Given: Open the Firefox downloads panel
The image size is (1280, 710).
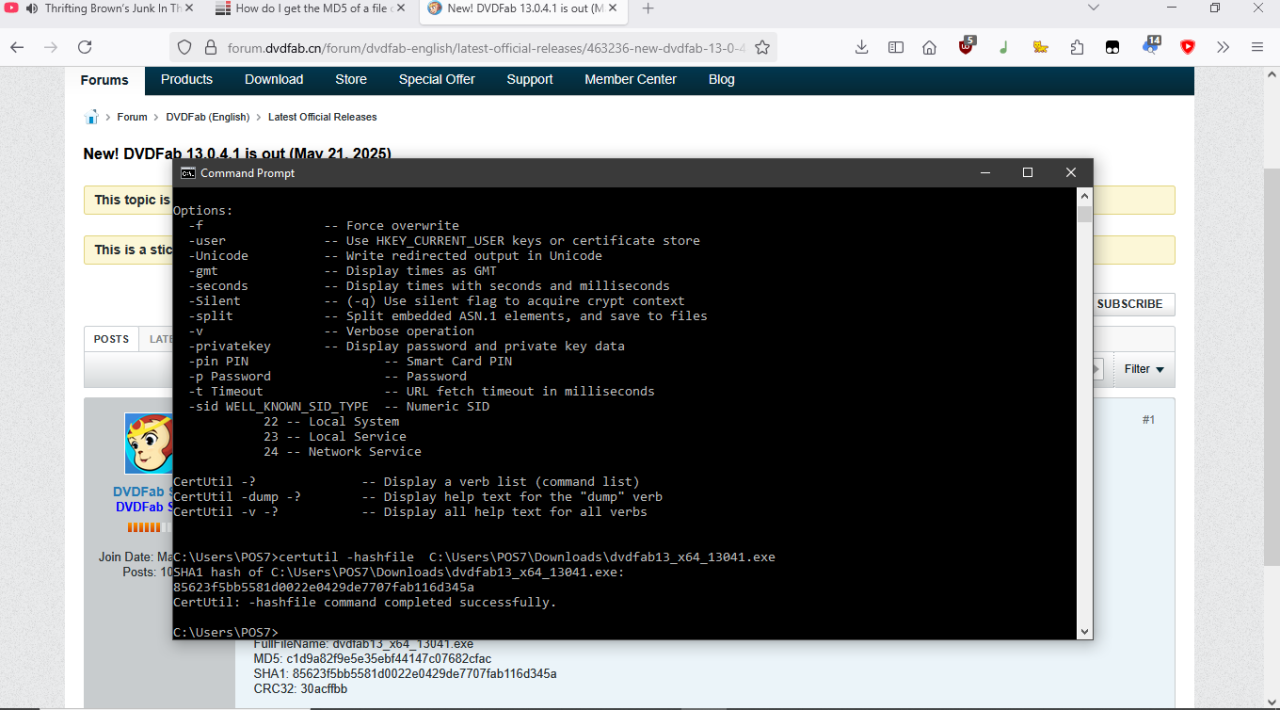Looking at the screenshot, I should coord(862,47).
